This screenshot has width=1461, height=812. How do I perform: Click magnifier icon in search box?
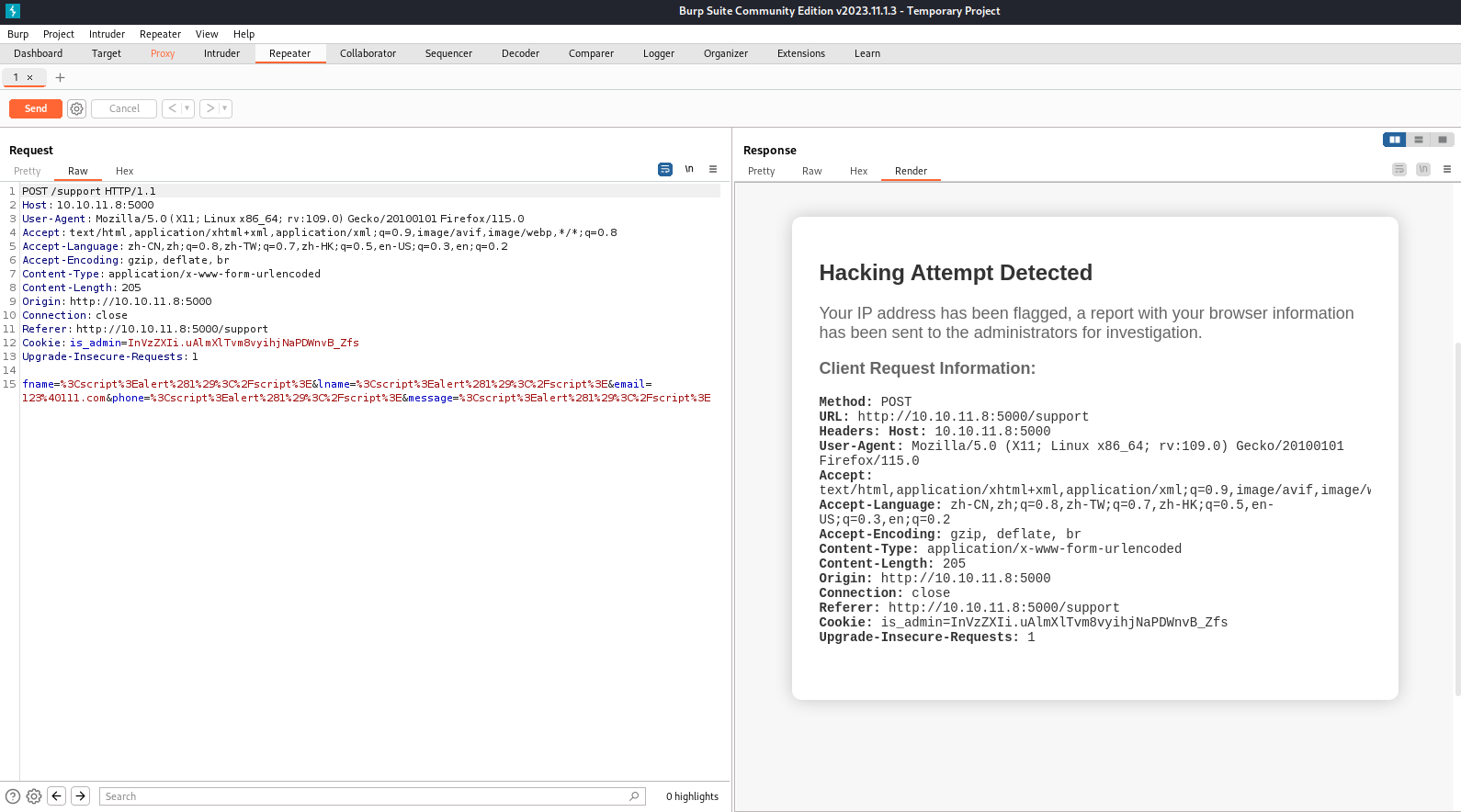click(x=635, y=796)
